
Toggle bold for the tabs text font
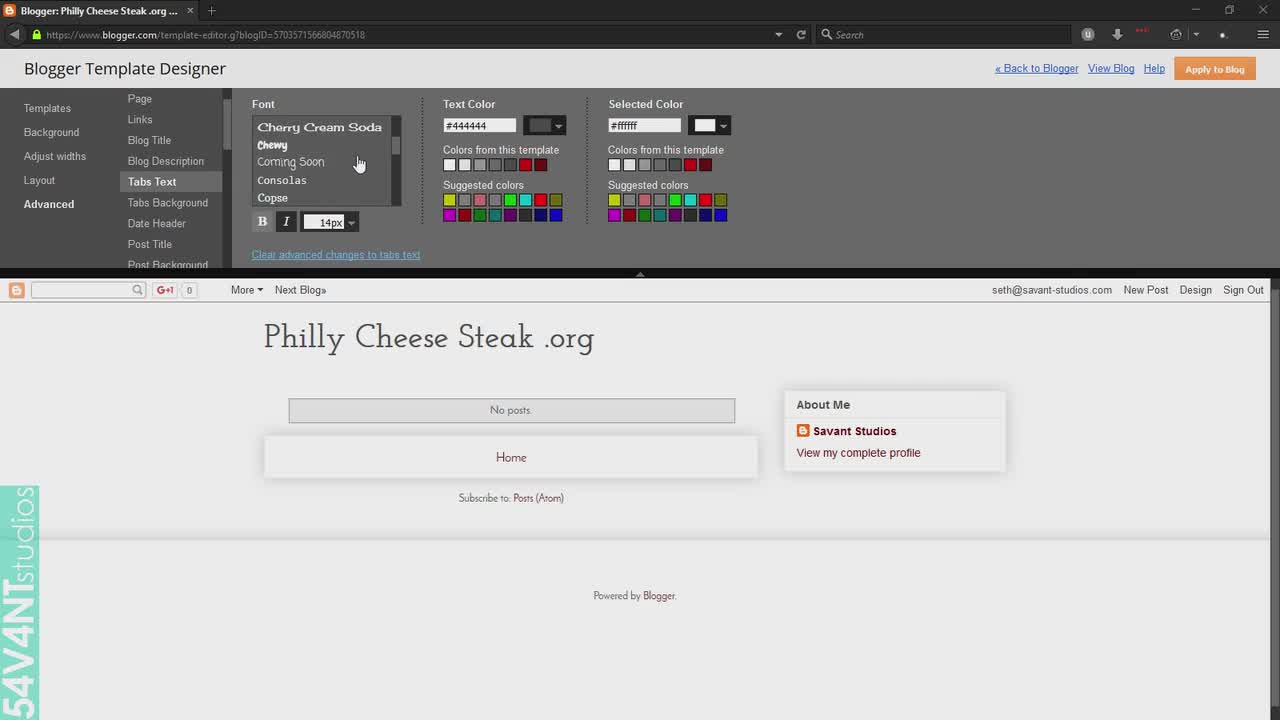[x=263, y=222]
